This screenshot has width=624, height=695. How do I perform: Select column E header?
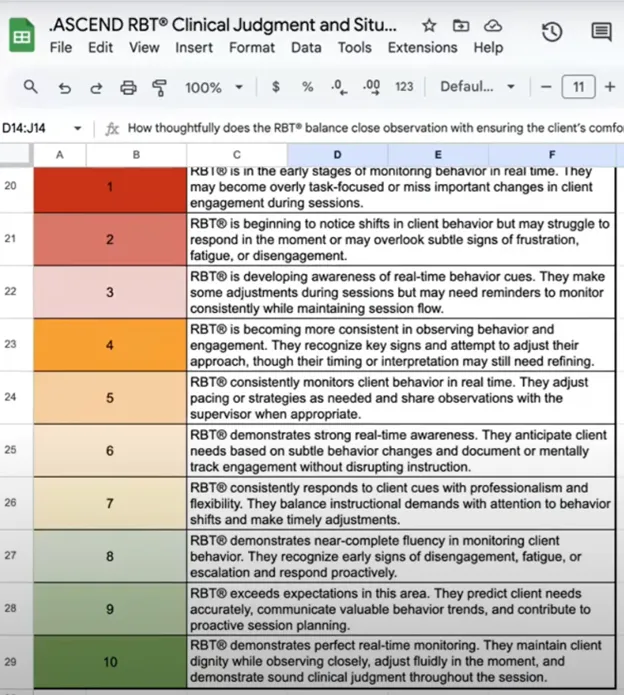point(438,155)
